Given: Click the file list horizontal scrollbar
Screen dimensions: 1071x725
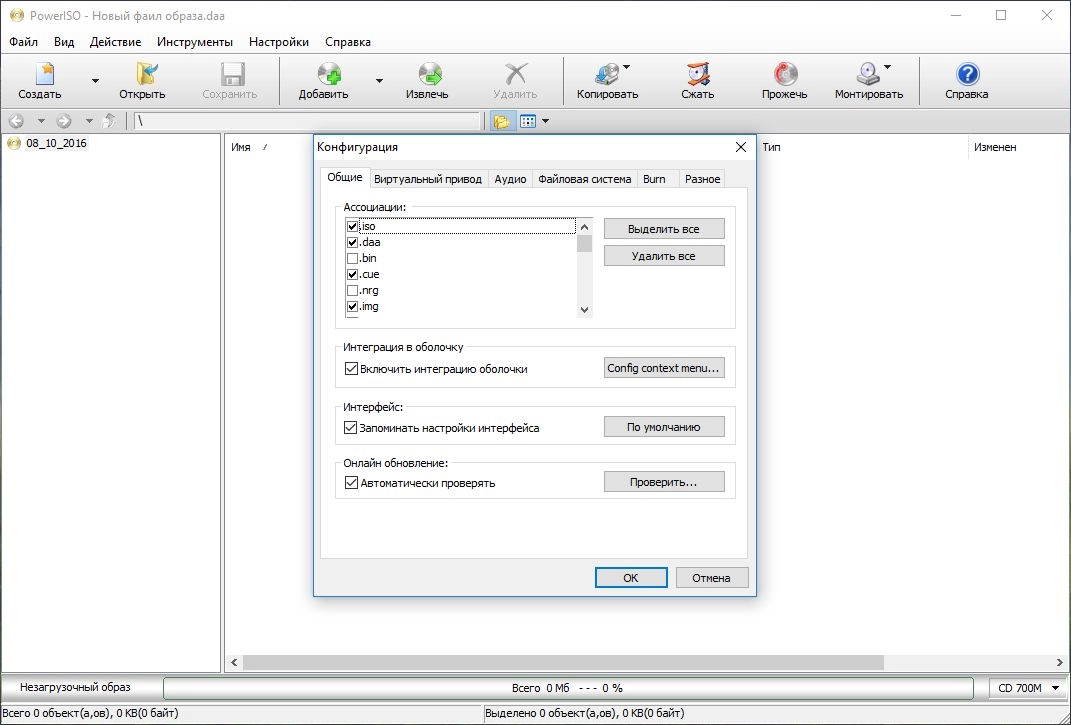Looking at the screenshot, I should [563, 662].
